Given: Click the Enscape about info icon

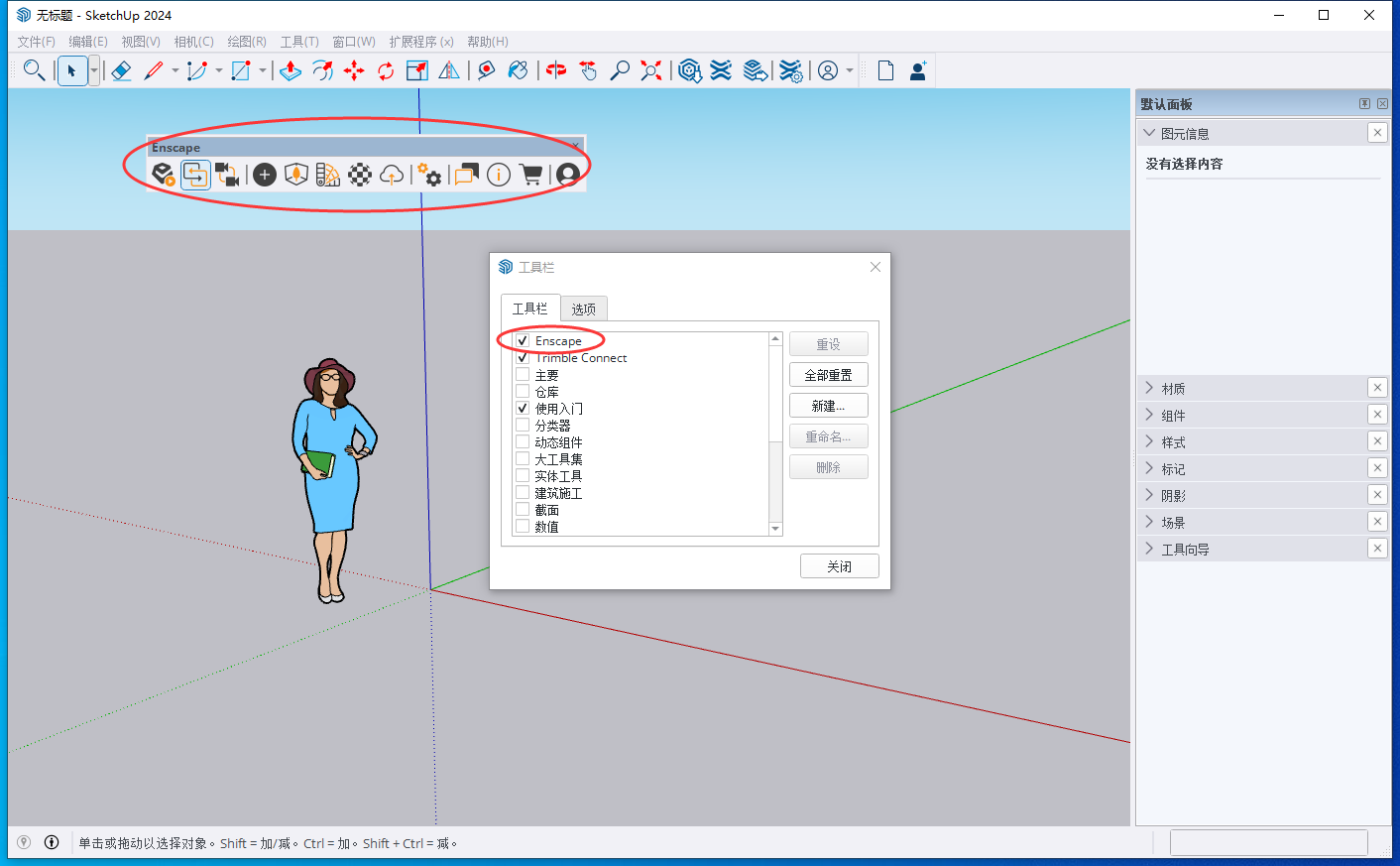Looking at the screenshot, I should (x=499, y=176).
